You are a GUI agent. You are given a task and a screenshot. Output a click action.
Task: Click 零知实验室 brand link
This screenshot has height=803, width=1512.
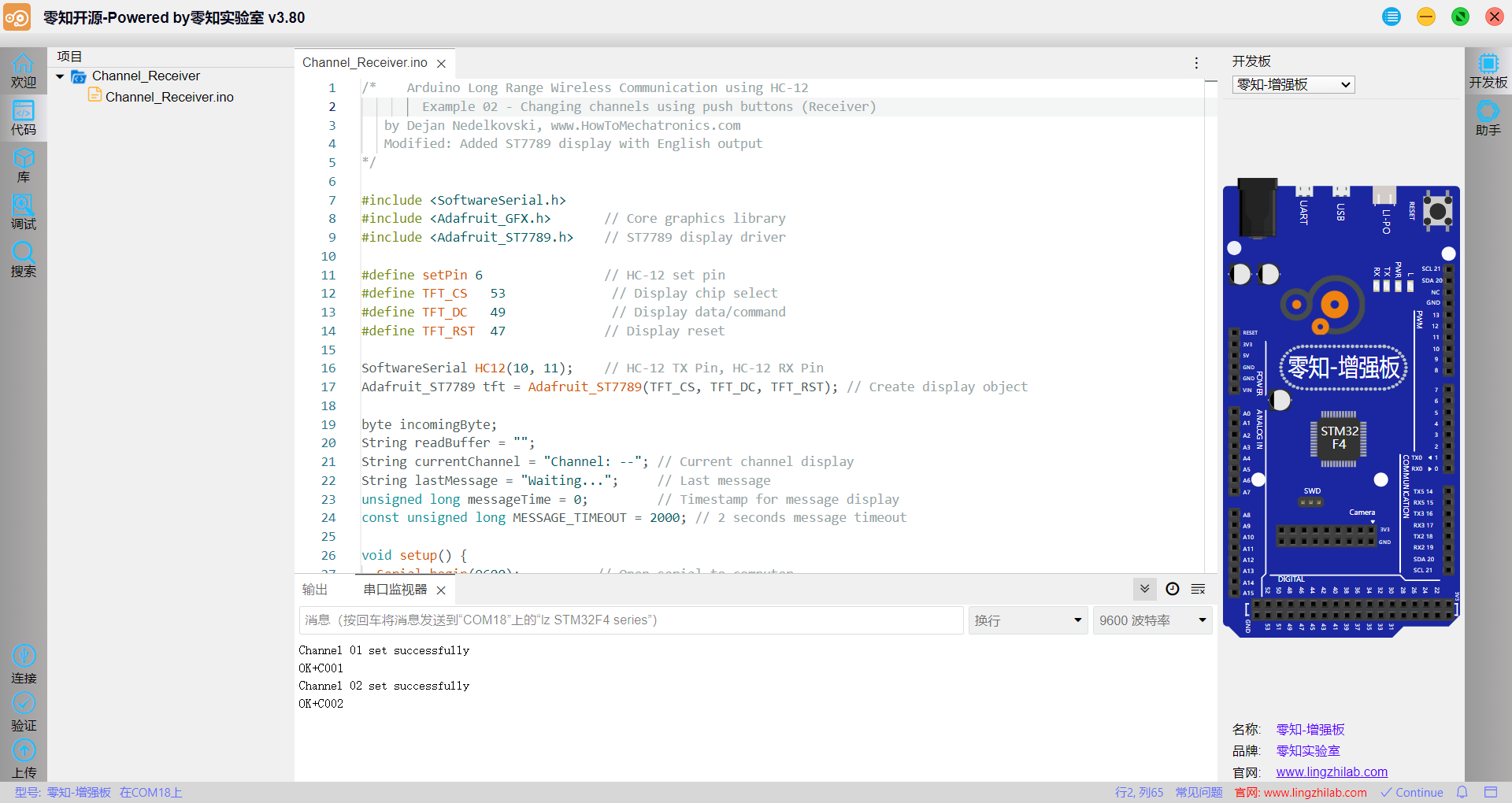click(1308, 751)
